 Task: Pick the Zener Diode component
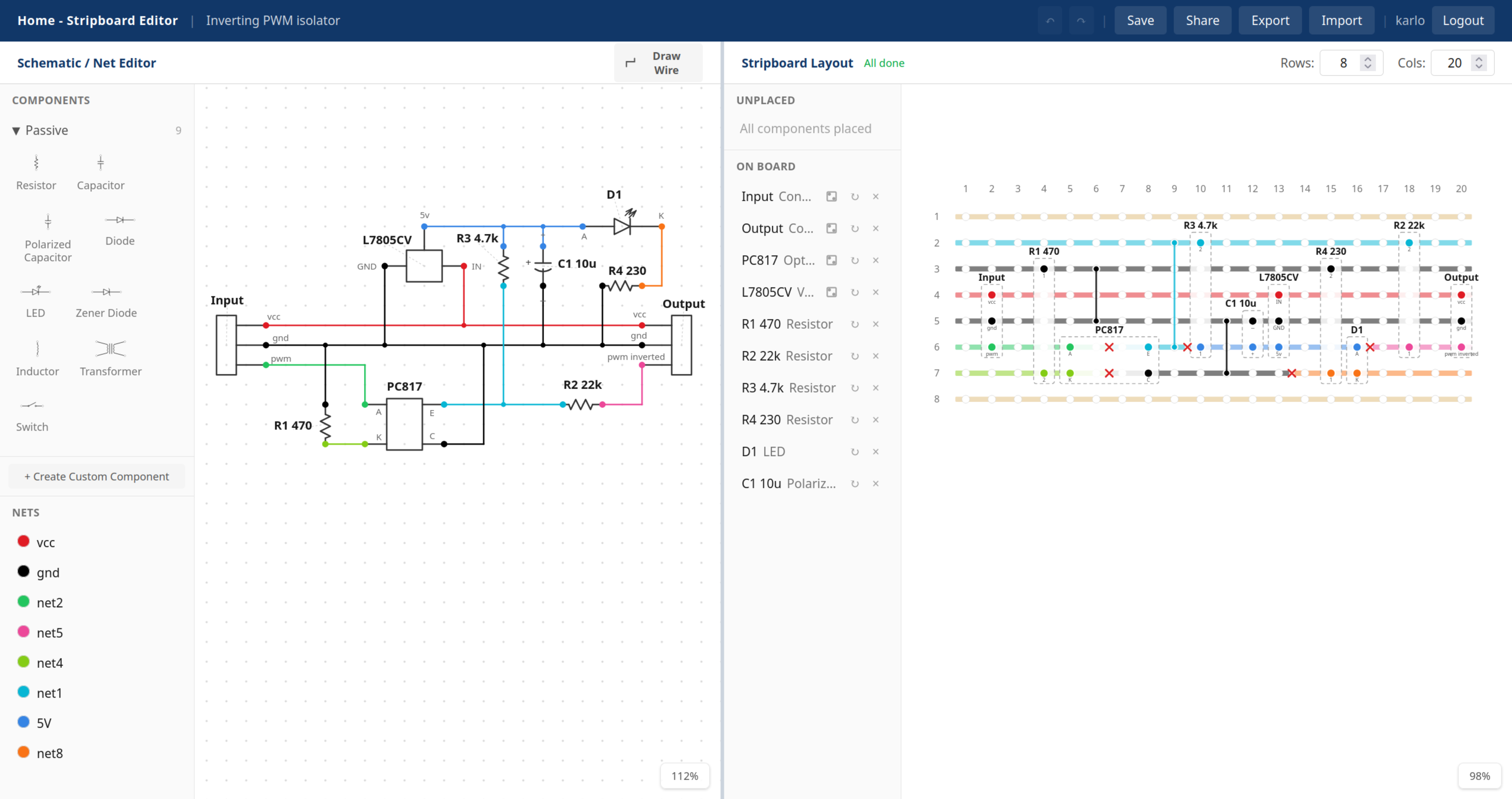[x=106, y=291]
